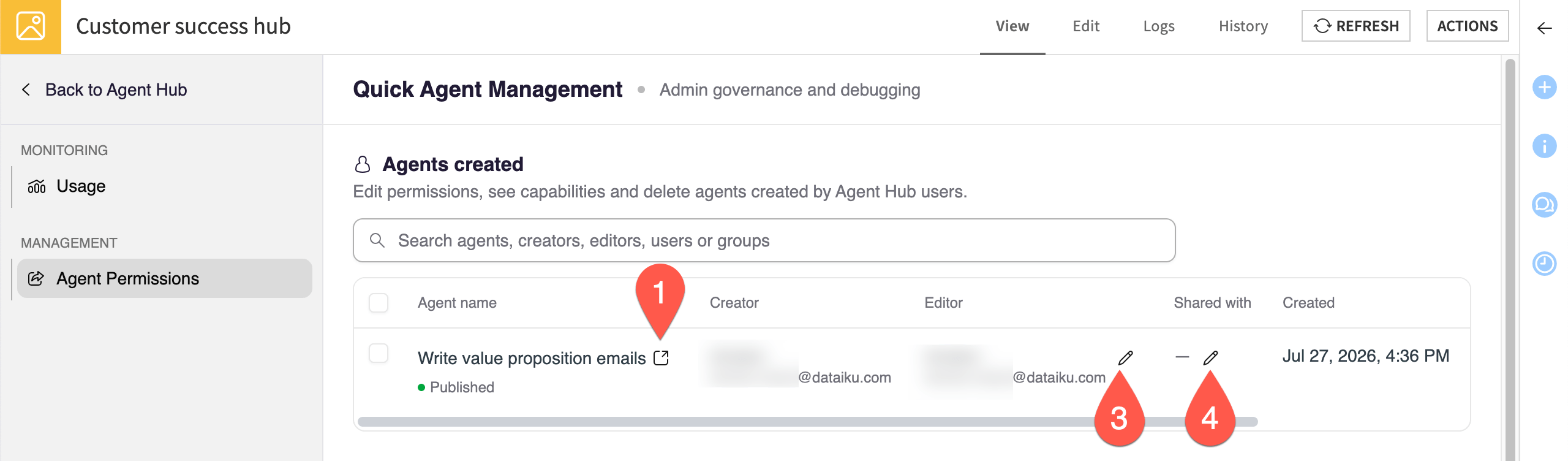Click the search magnifier icon
This screenshot has height=461, width=1568.
tap(377, 240)
